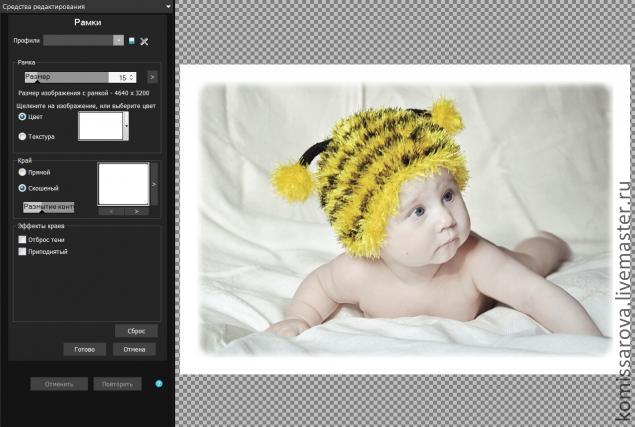
Task: Select the Текстура radio option
Action: (x=22, y=137)
